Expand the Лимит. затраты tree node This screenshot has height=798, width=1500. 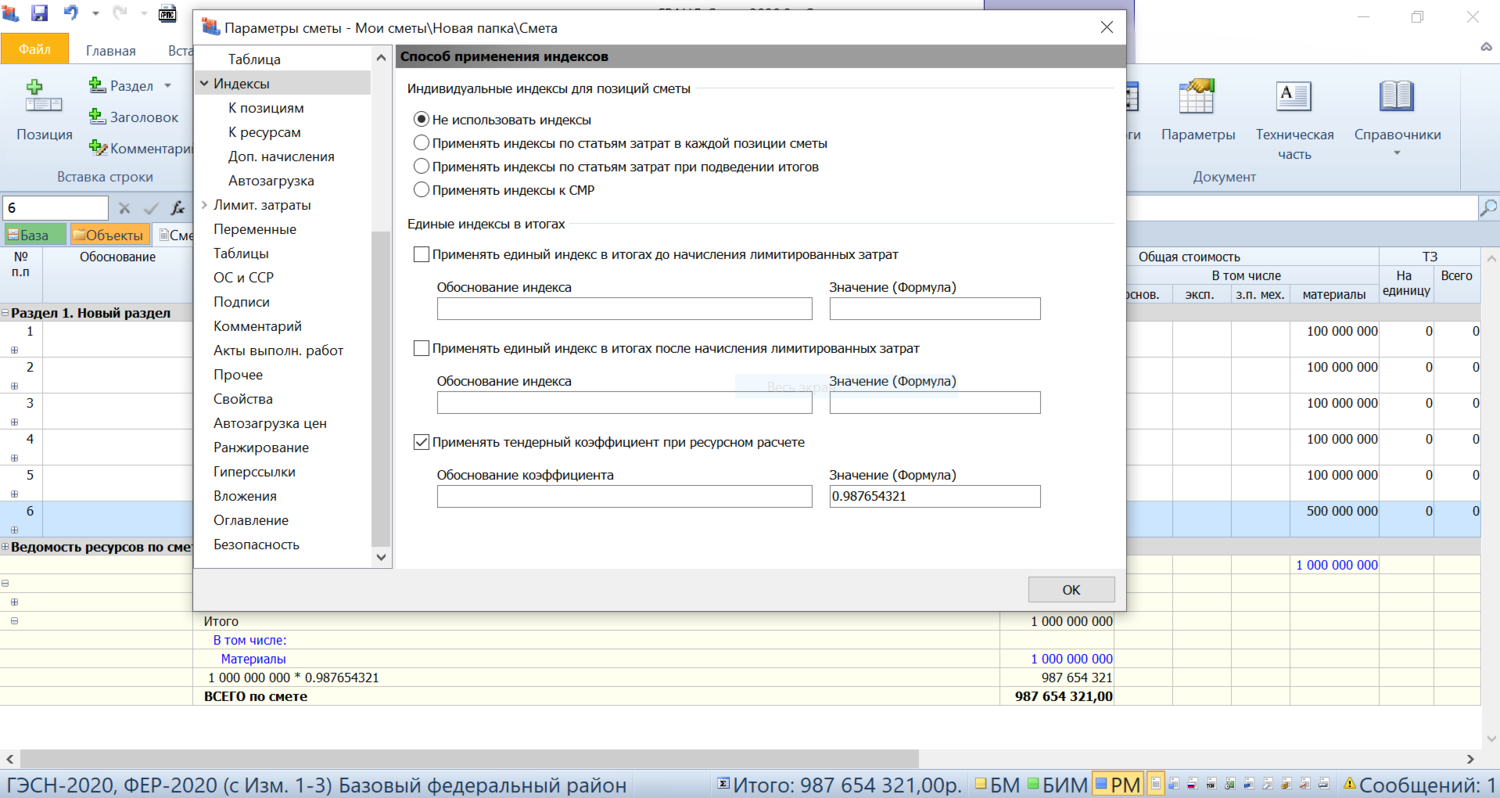click(x=204, y=205)
